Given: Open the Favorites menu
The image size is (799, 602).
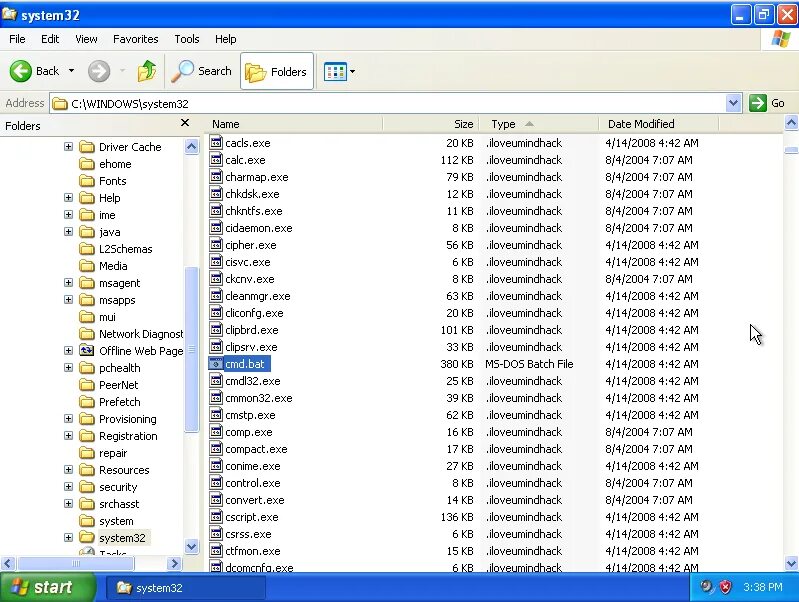Looking at the screenshot, I should tap(136, 39).
